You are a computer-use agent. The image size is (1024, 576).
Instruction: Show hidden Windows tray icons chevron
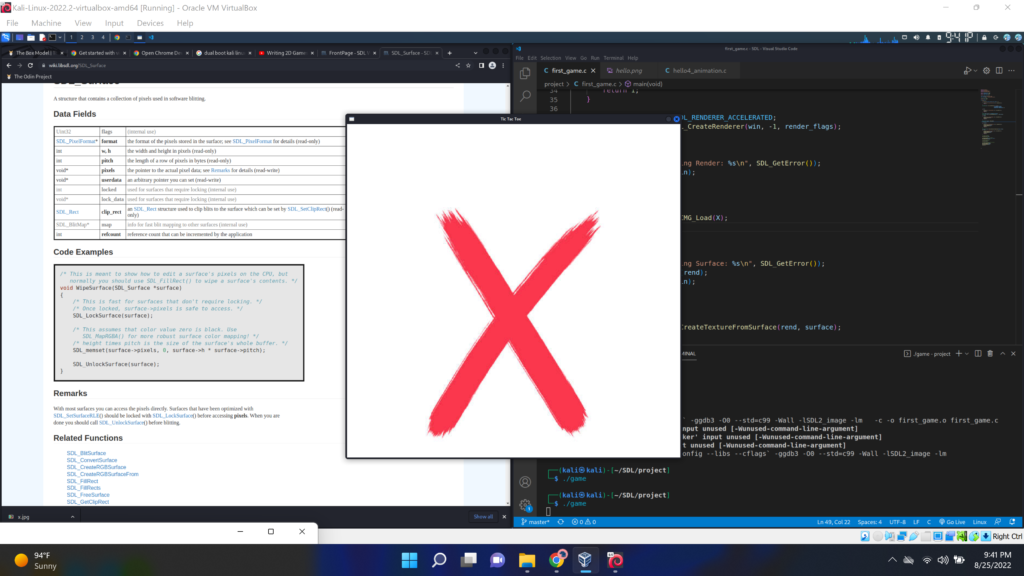click(x=892, y=560)
